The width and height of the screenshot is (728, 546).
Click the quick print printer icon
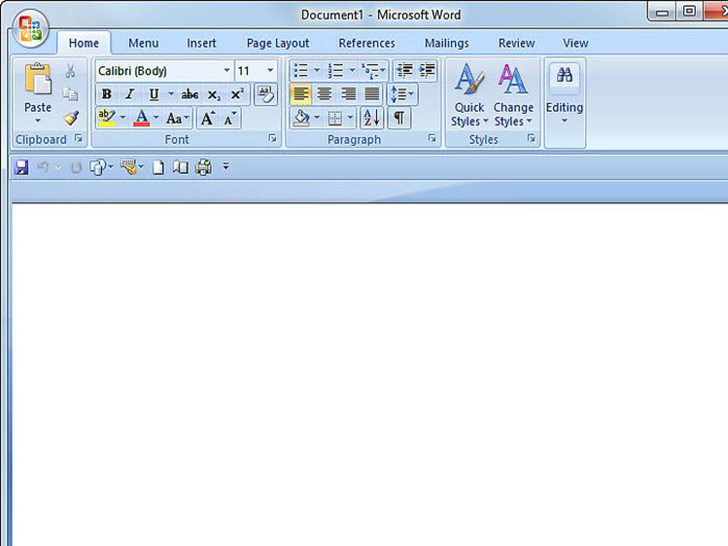pos(203,167)
